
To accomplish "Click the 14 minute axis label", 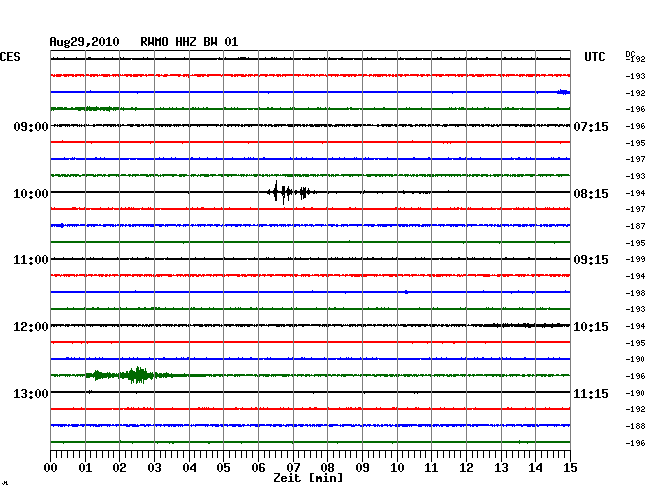I will click(x=535, y=468).
